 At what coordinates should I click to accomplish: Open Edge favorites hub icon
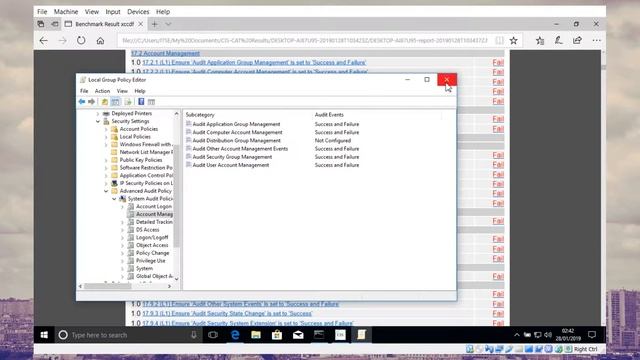point(540,40)
